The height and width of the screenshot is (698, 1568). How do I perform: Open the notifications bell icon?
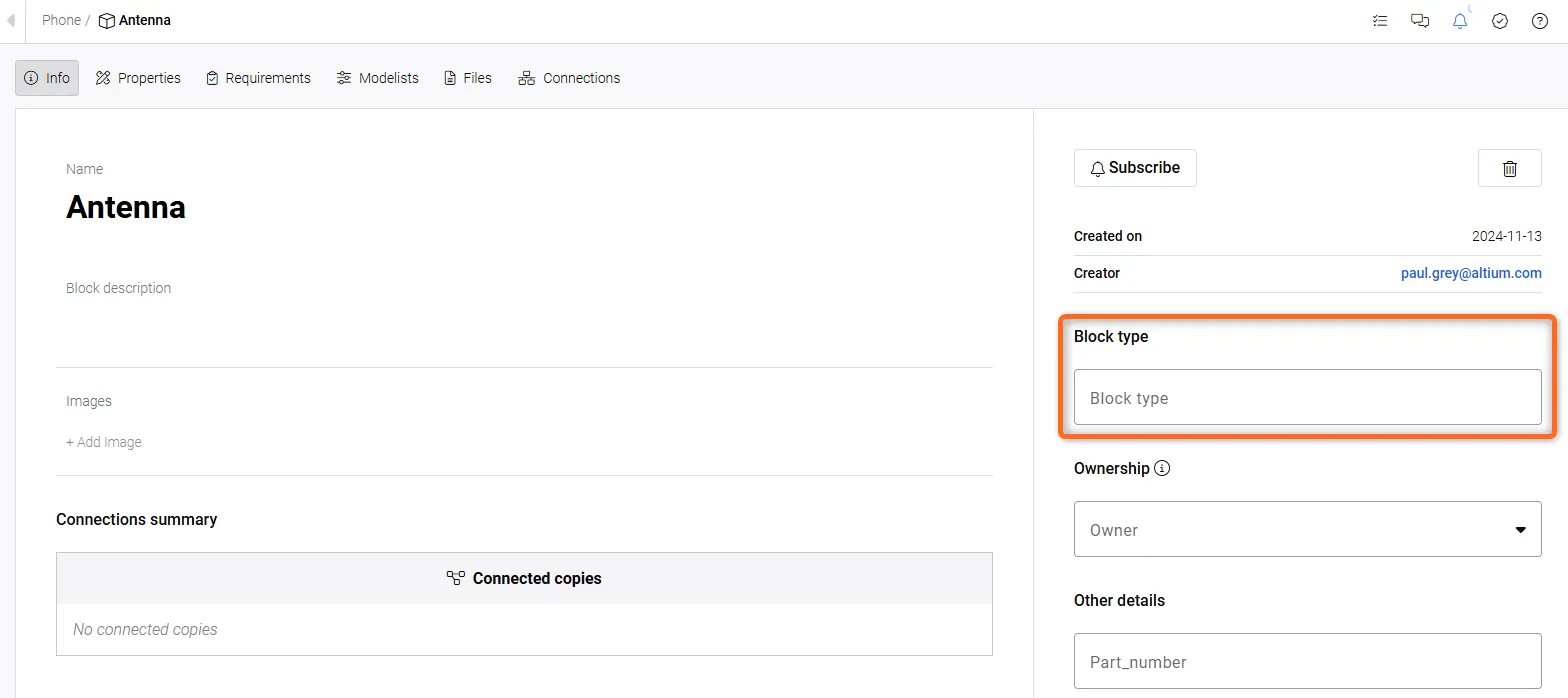(1460, 21)
